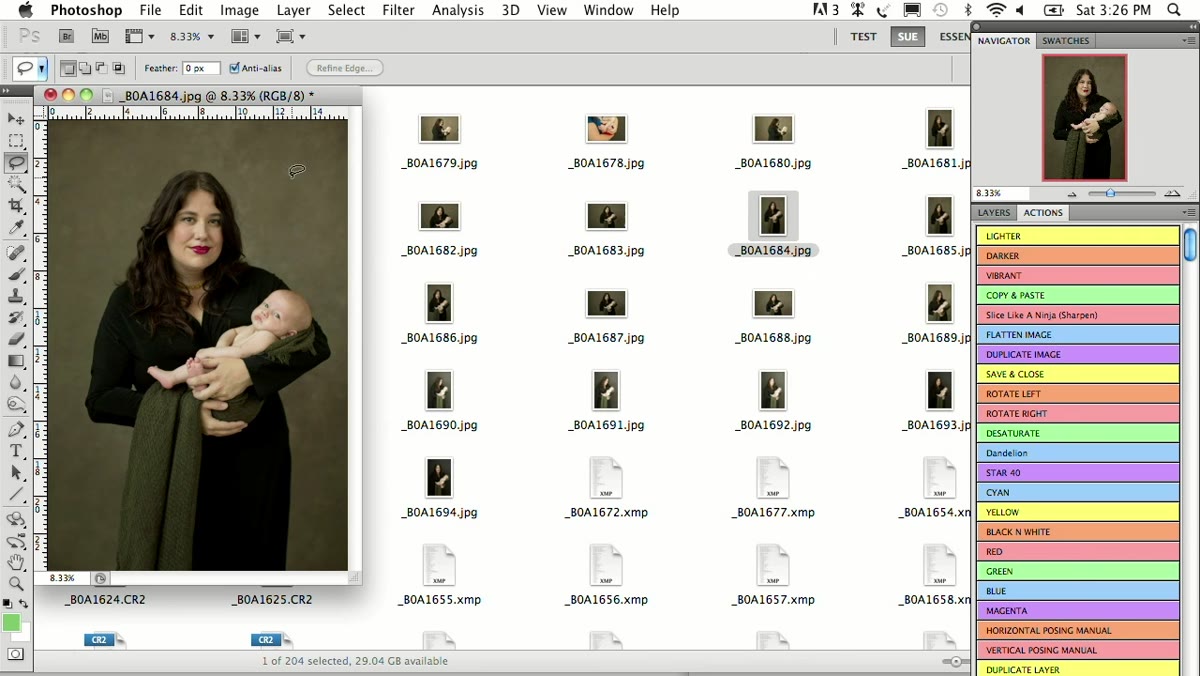Image resolution: width=1200 pixels, height=676 pixels.
Task: Adjust the Navigator zoom slider
Action: tap(1110, 193)
